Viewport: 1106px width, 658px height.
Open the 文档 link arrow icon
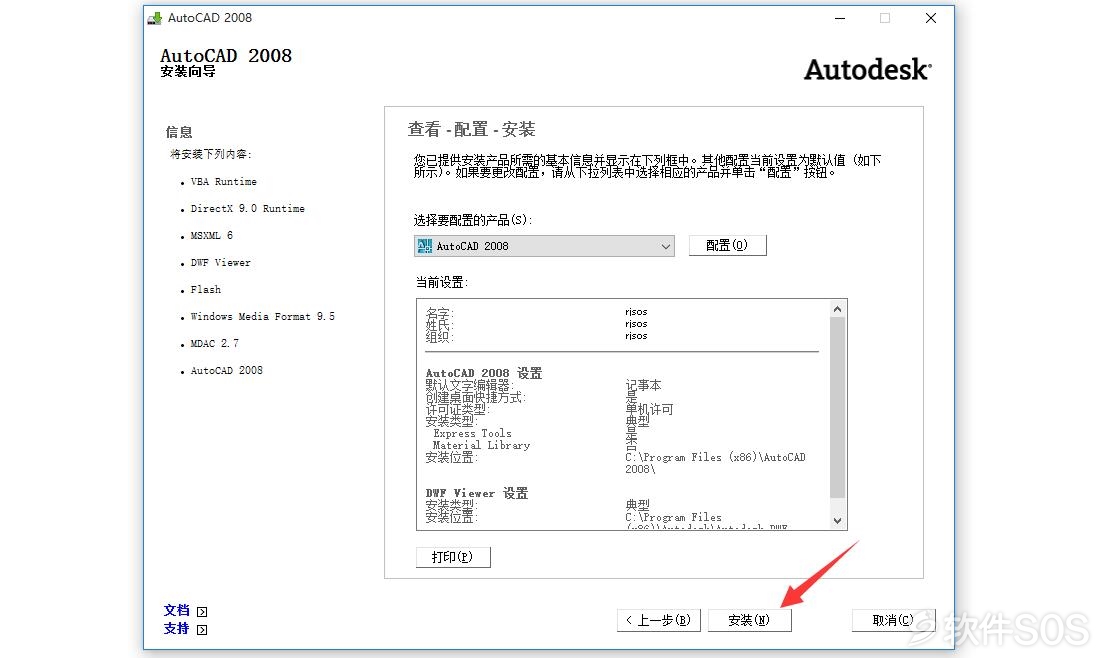[x=202, y=611]
